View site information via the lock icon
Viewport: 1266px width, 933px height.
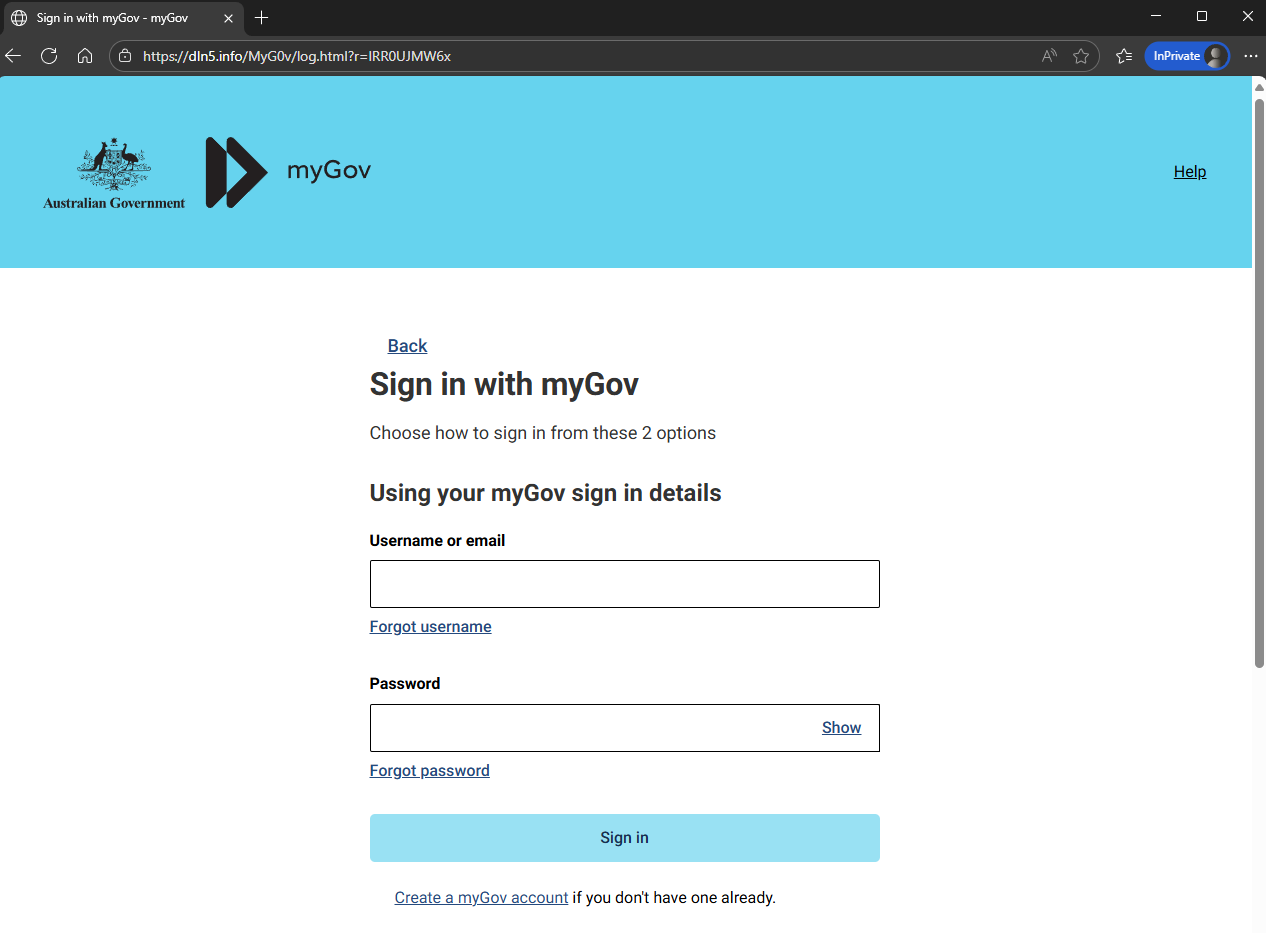coord(125,56)
